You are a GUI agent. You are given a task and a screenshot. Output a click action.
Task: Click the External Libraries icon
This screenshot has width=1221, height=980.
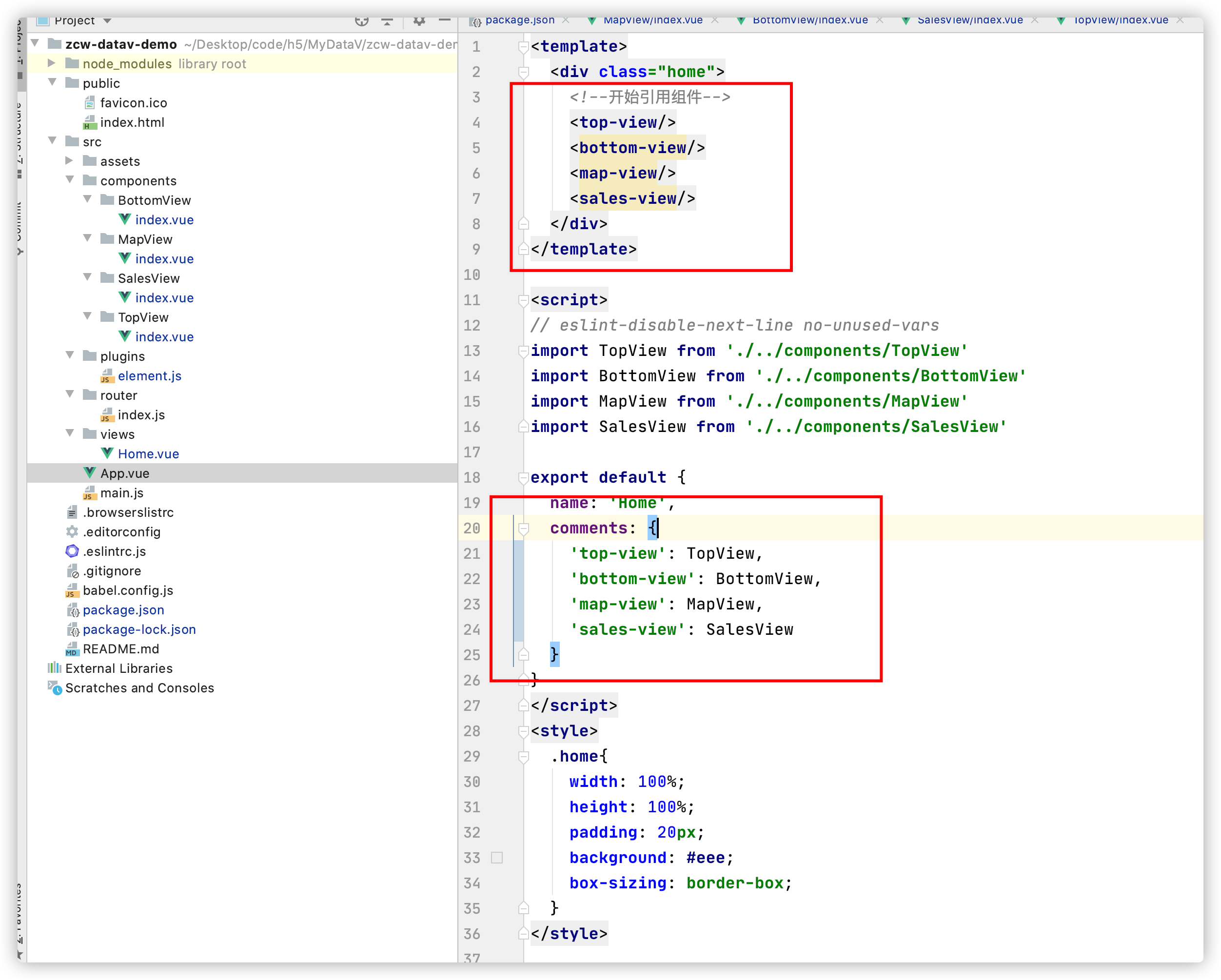(x=54, y=668)
